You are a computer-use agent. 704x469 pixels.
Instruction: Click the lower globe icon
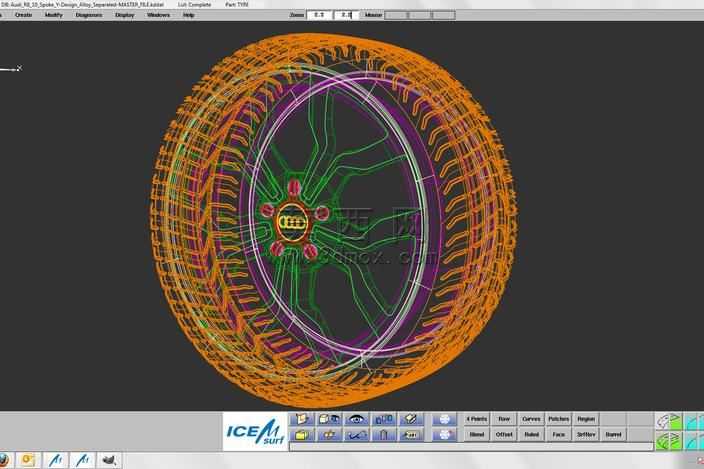(444, 434)
